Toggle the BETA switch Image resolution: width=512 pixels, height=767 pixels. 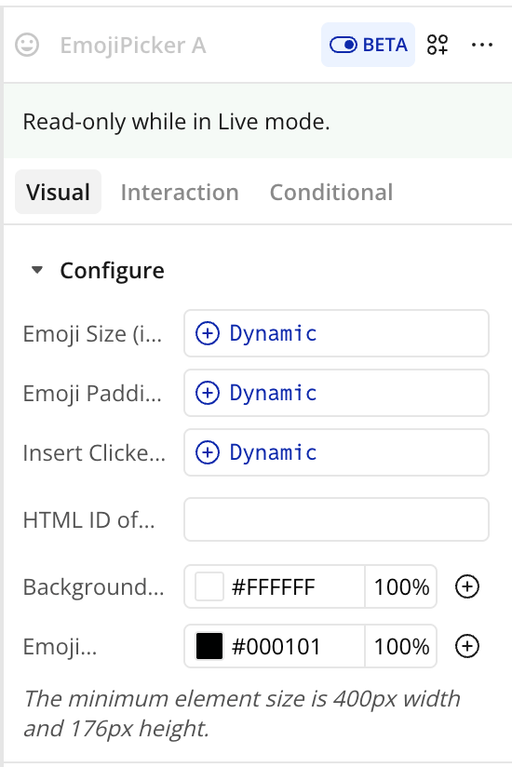(x=368, y=45)
